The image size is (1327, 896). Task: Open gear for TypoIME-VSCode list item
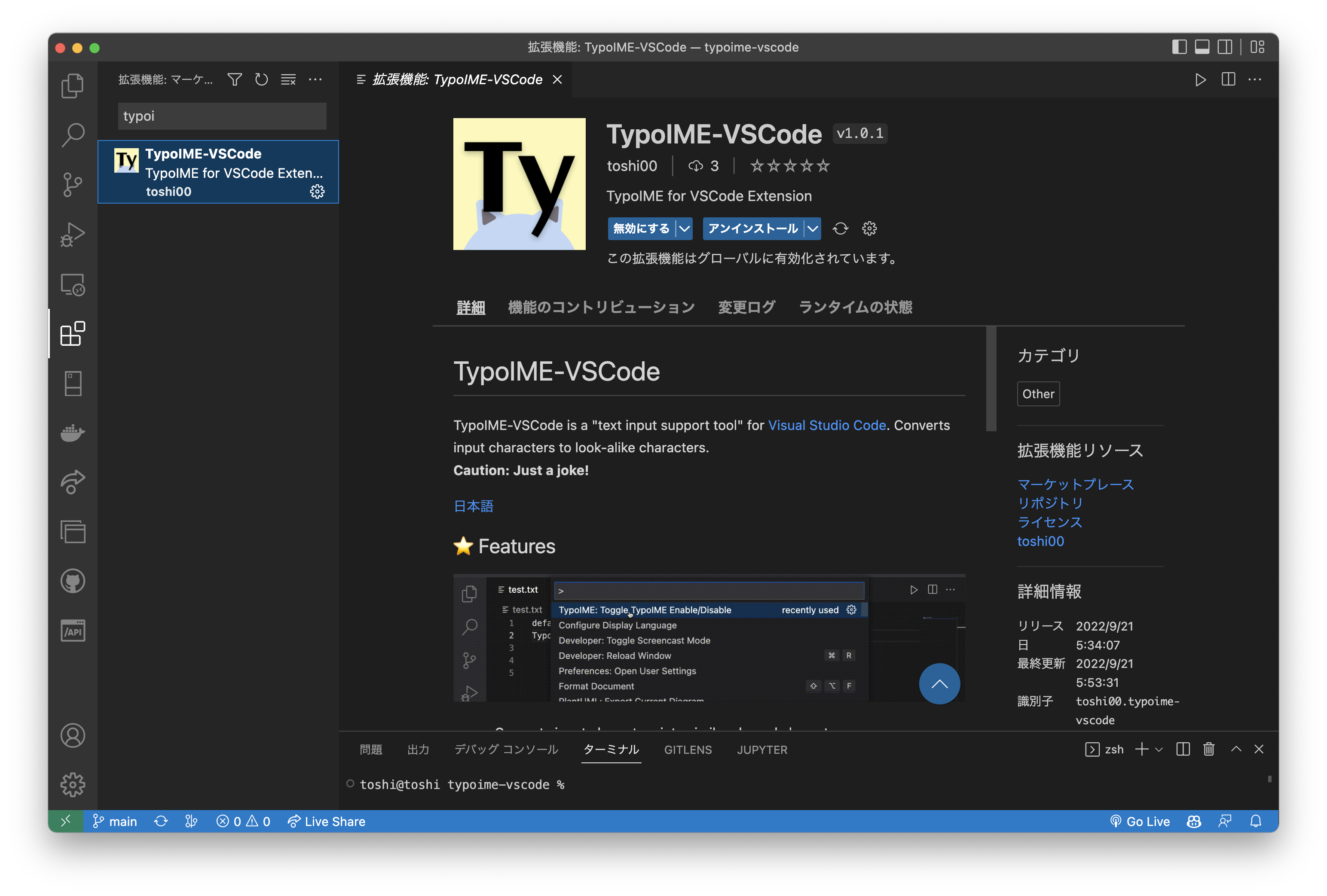pos(317,192)
